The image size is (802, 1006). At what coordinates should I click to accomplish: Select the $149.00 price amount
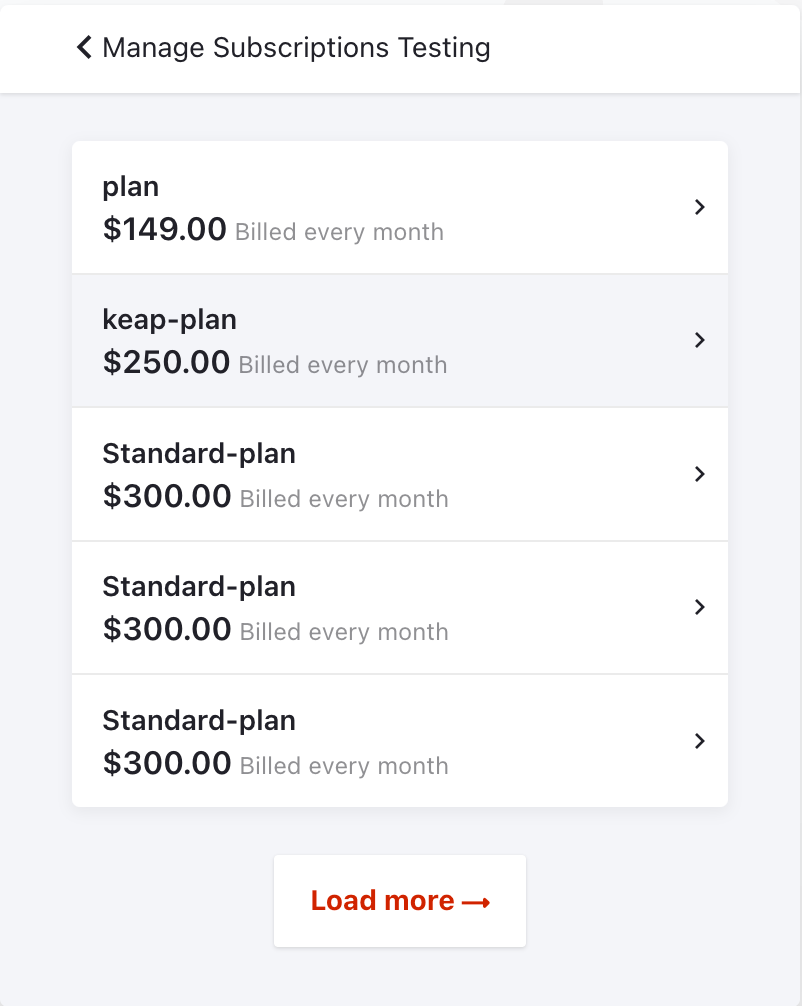[164, 229]
